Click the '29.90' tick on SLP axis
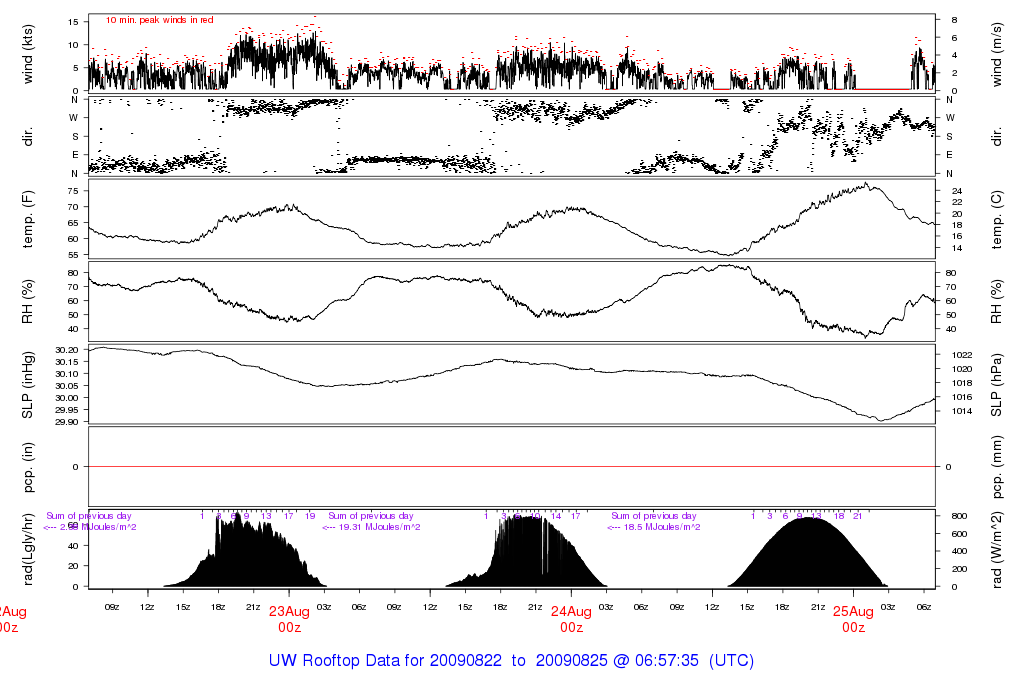This screenshot has width=1024, height=700. (x=67, y=422)
